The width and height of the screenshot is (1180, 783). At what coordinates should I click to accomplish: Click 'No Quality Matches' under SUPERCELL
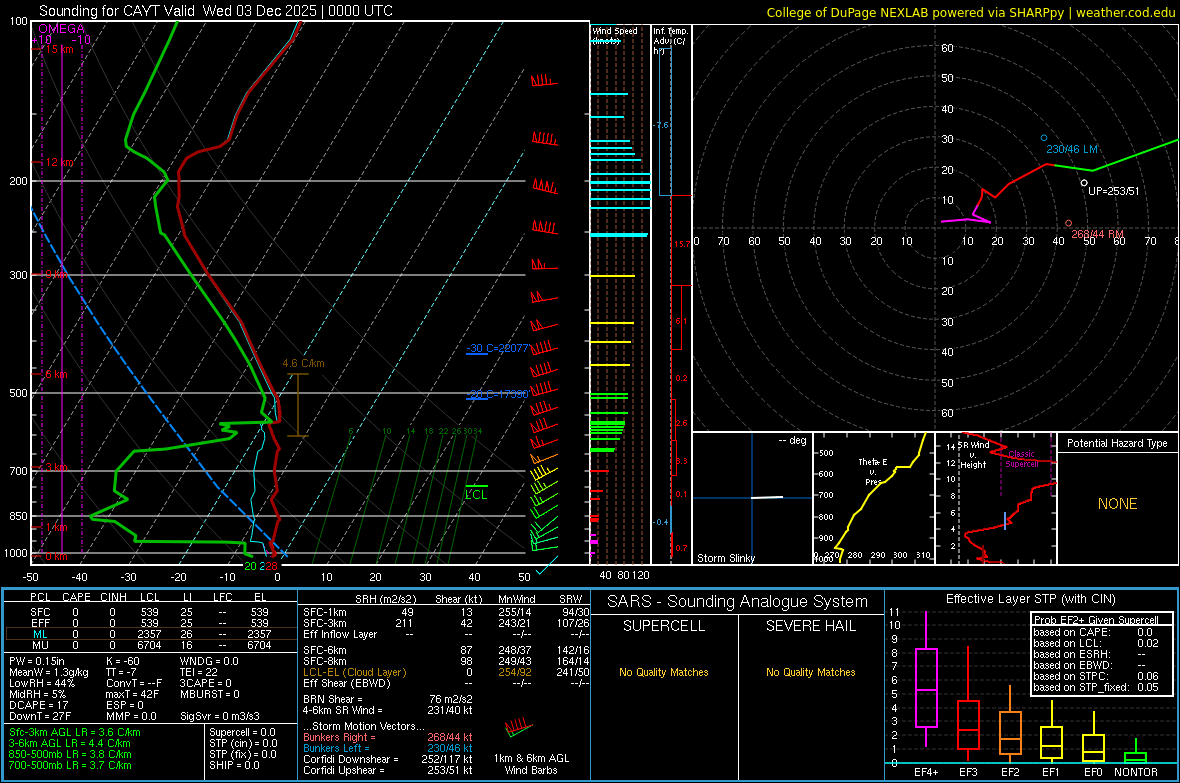coord(664,672)
